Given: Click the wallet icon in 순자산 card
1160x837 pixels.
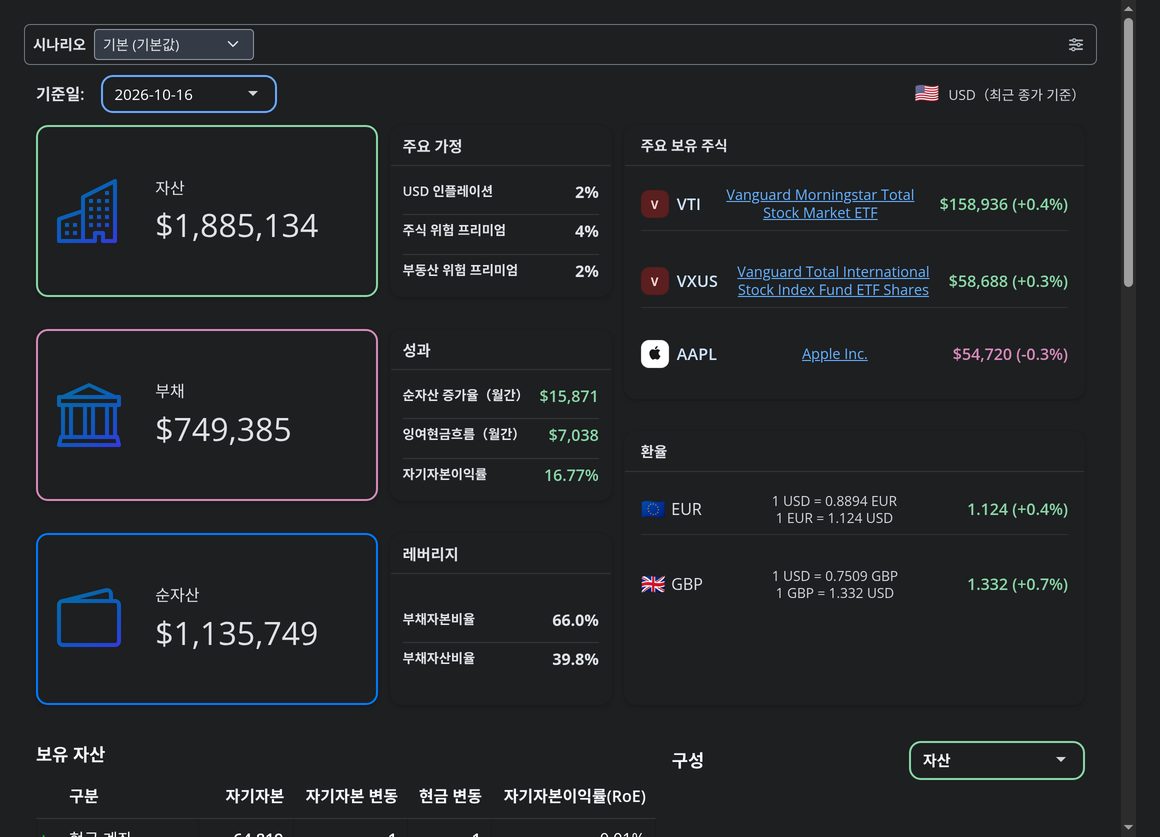Looking at the screenshot, I should coord(89,618).
